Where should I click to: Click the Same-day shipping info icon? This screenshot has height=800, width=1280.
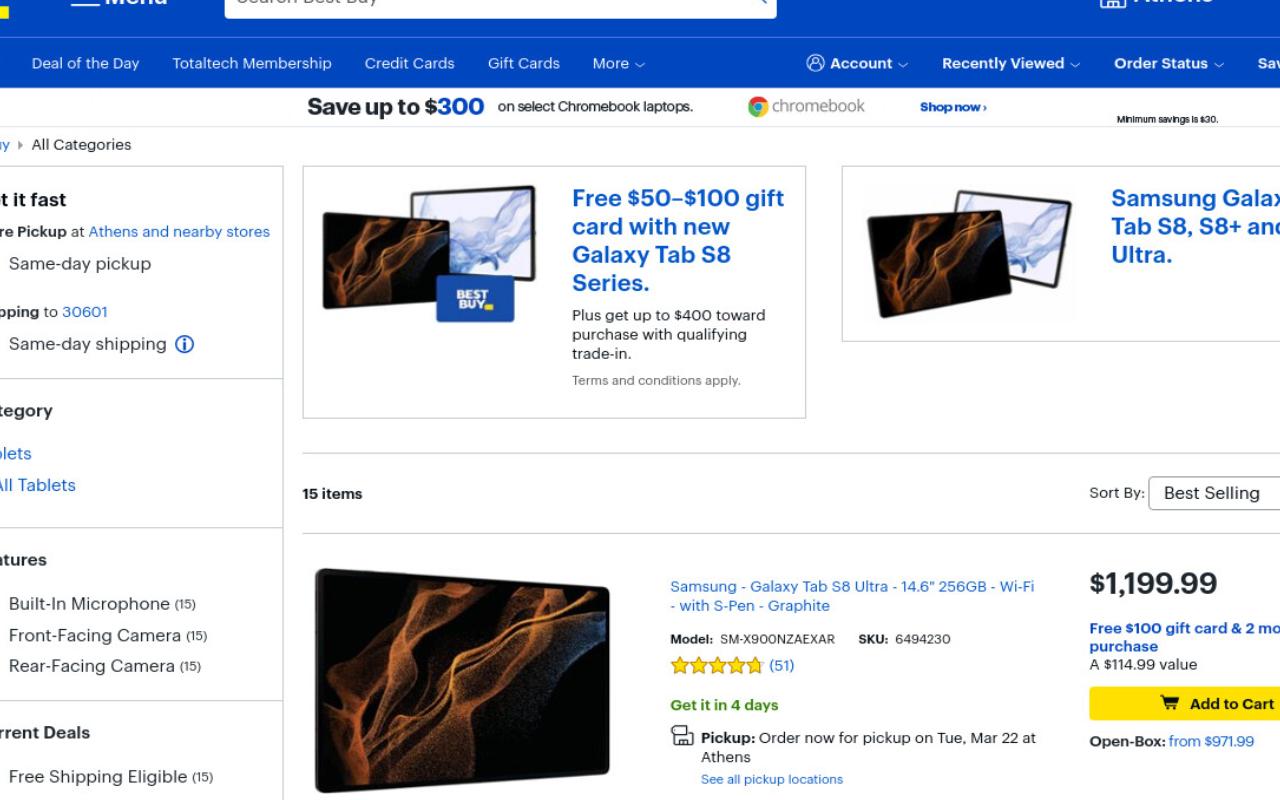coord(184,344)
